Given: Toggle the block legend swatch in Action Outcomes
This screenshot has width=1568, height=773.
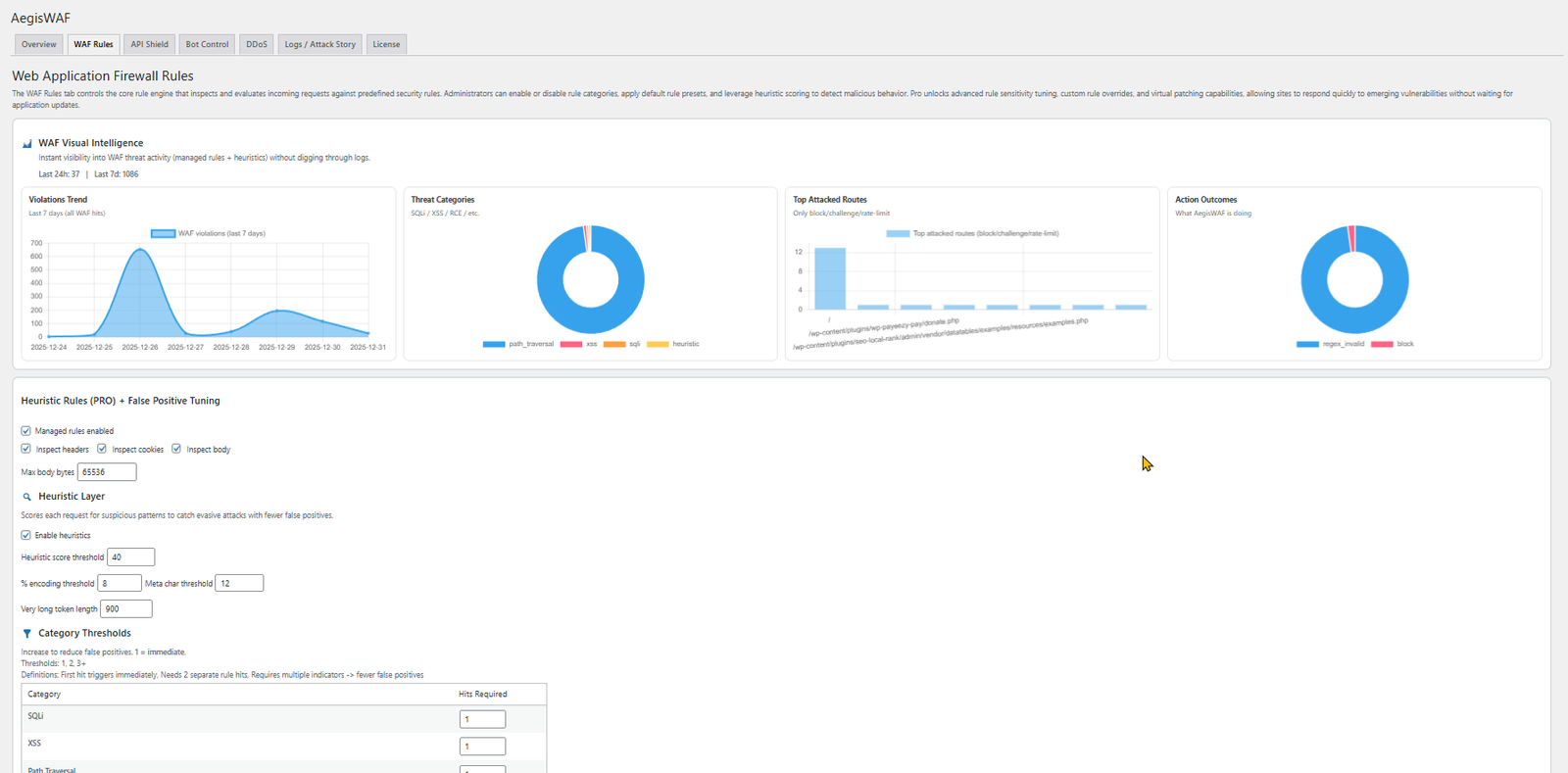Looking at the screenshot, I should click(x=1382, y=344).
